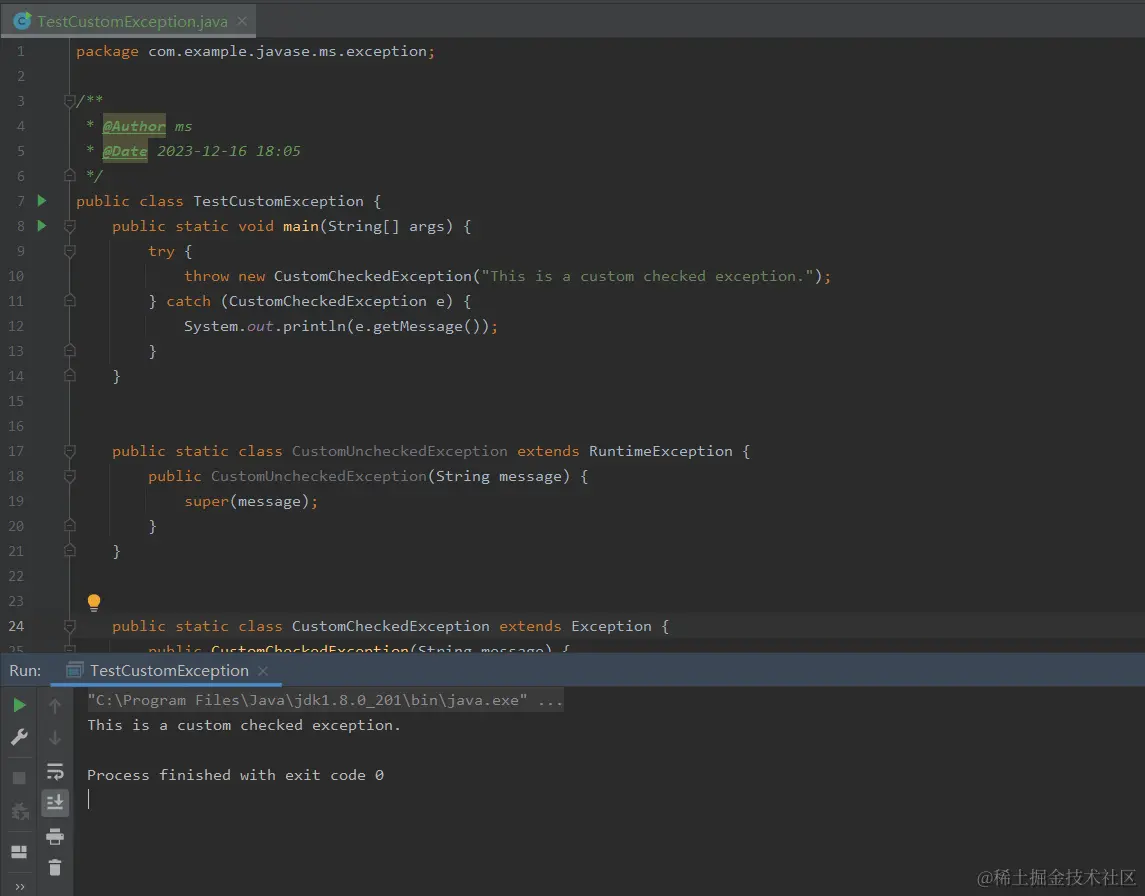Click fold end marker at line 14

click(69, 375)
